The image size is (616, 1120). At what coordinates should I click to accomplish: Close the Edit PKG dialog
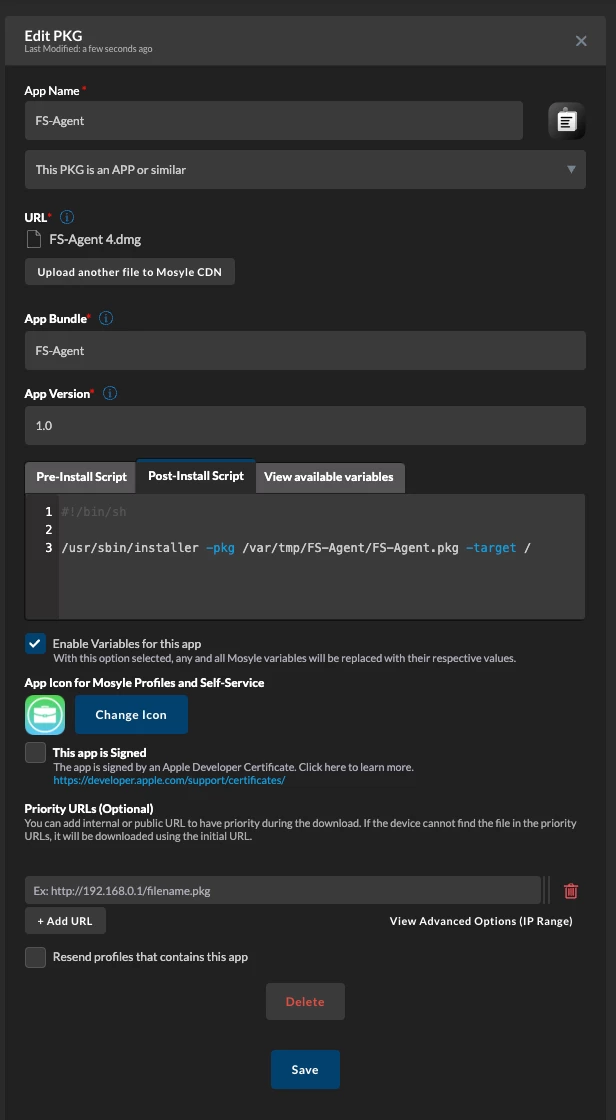click(x=581, y=41)
